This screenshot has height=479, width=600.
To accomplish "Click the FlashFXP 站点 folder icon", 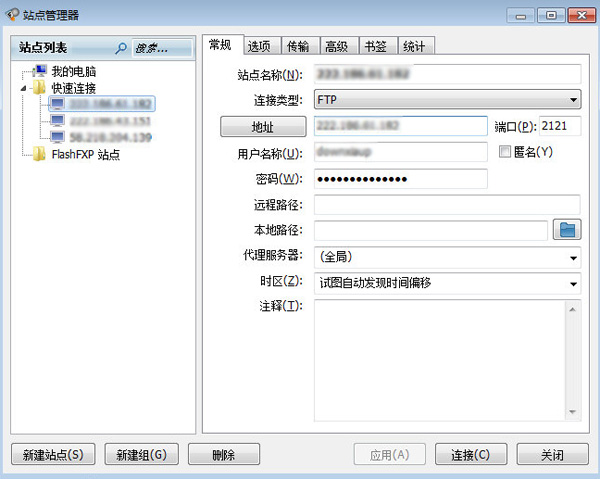I will click(40, 154).
